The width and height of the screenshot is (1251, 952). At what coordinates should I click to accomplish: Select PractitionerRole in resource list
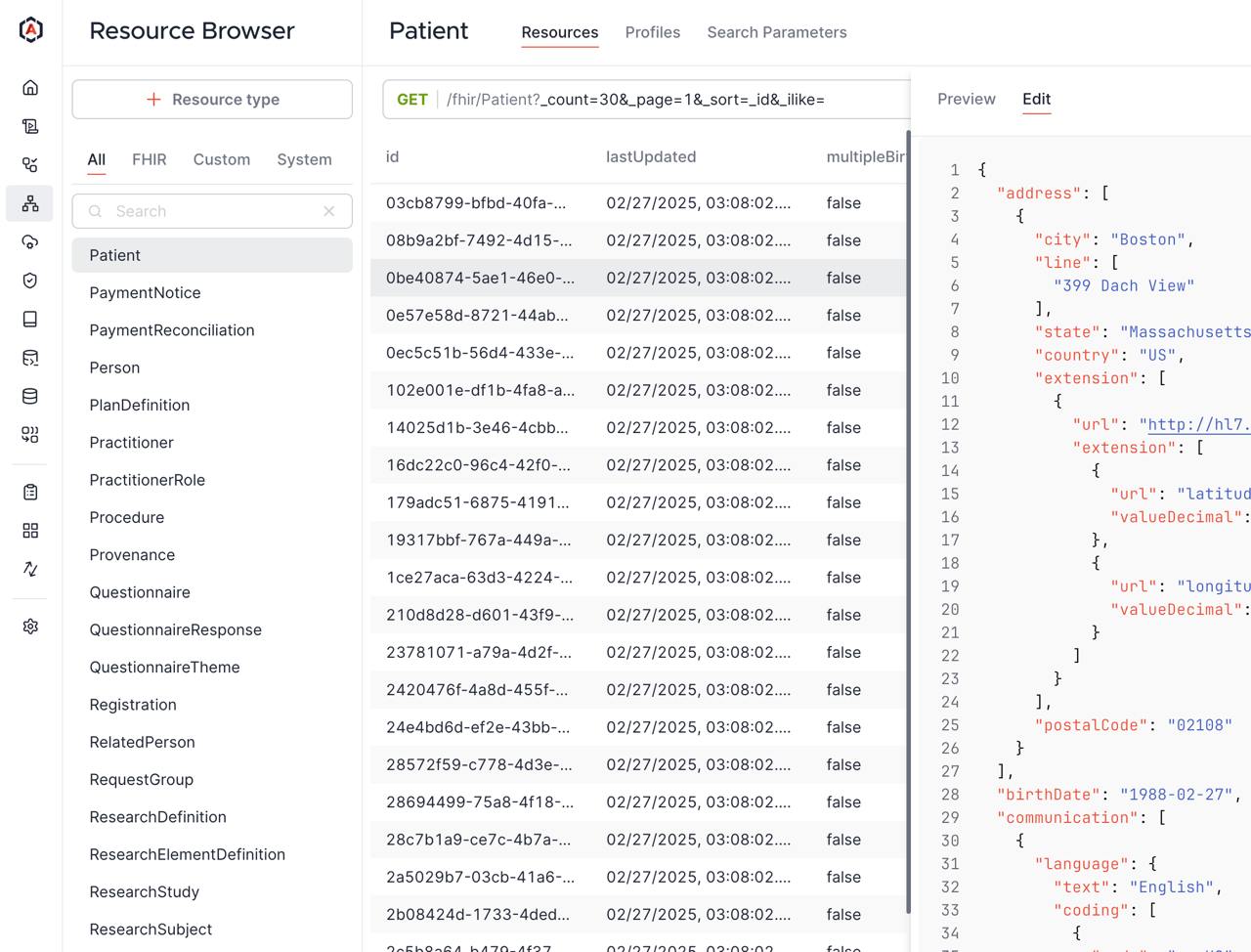(212, 480)
